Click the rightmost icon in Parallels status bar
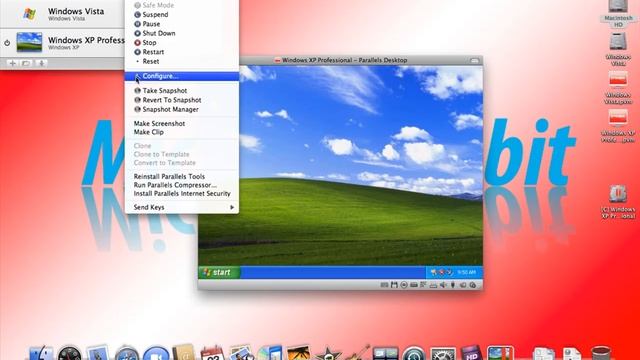 tap(473, 285)
